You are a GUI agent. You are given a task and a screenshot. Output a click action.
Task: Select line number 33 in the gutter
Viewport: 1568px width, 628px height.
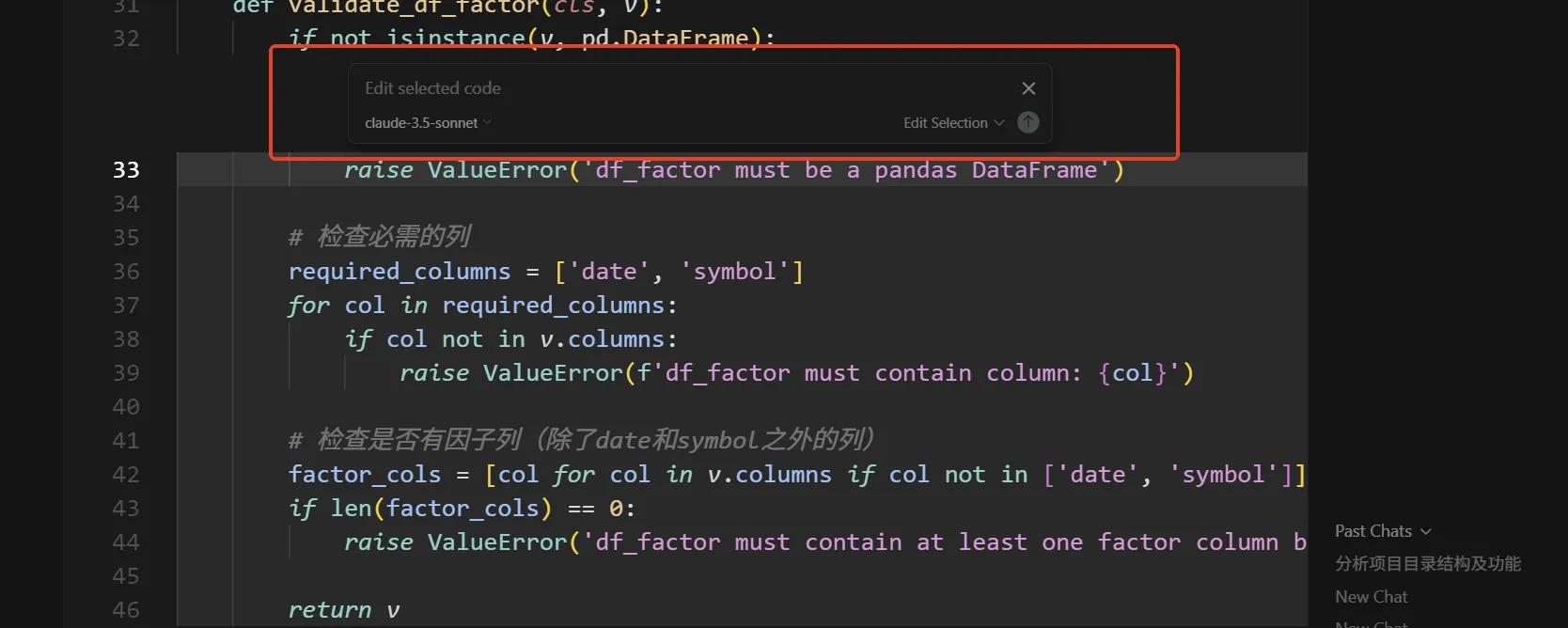click(x=126, y=170)
